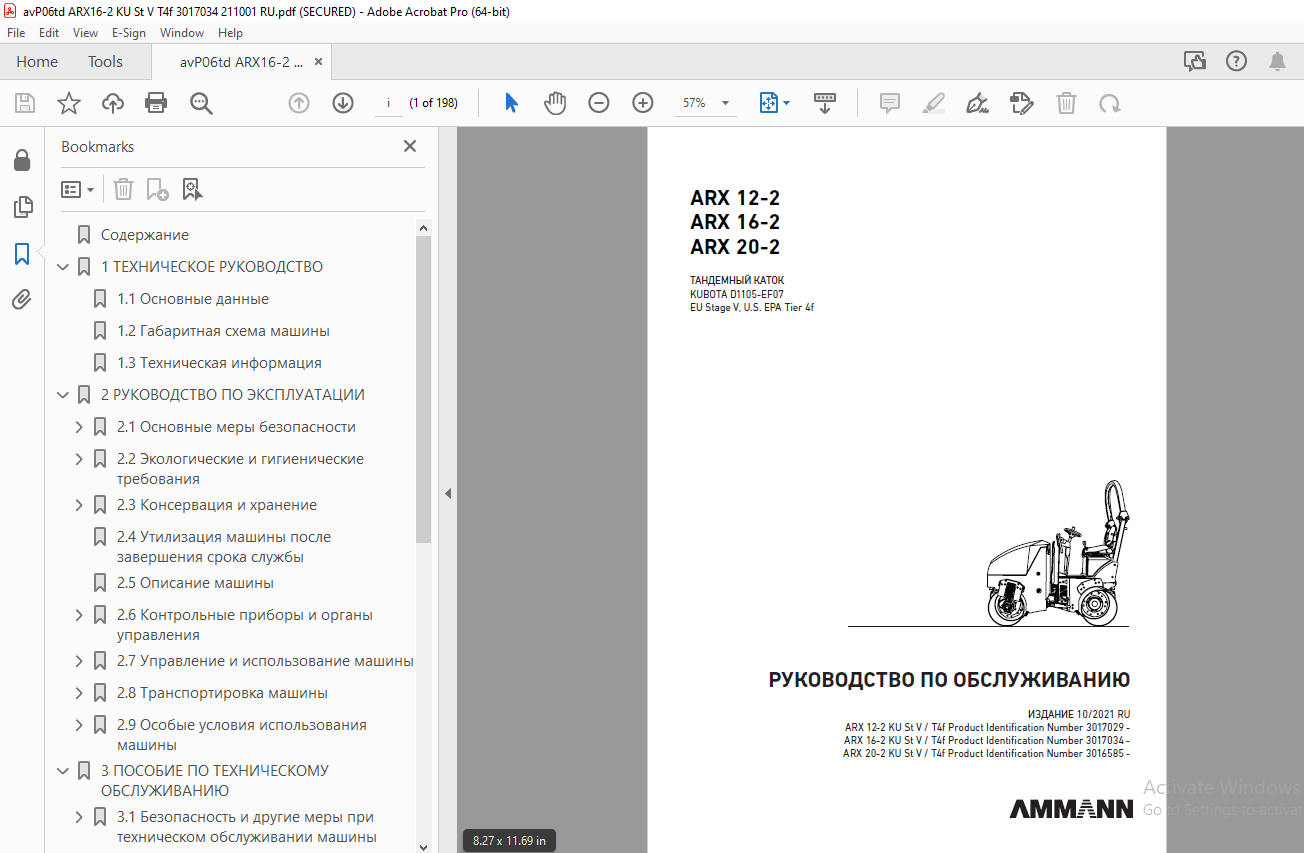Viewport: 1304px width, 853px height.
Task: Collapse navigation pane with divider arrow
Action: tap(447, 493)
